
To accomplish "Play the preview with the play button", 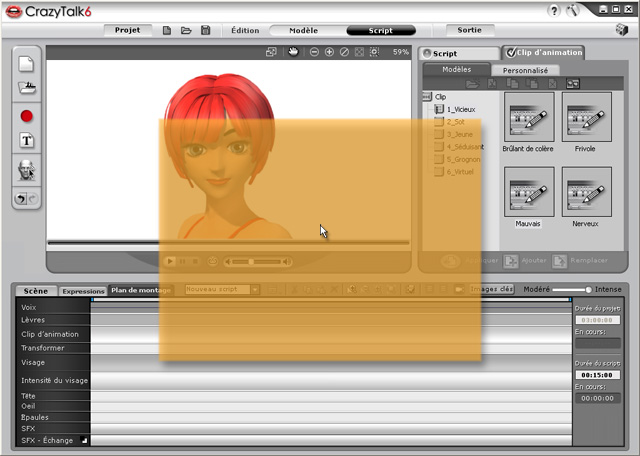I will click(170, 261).
